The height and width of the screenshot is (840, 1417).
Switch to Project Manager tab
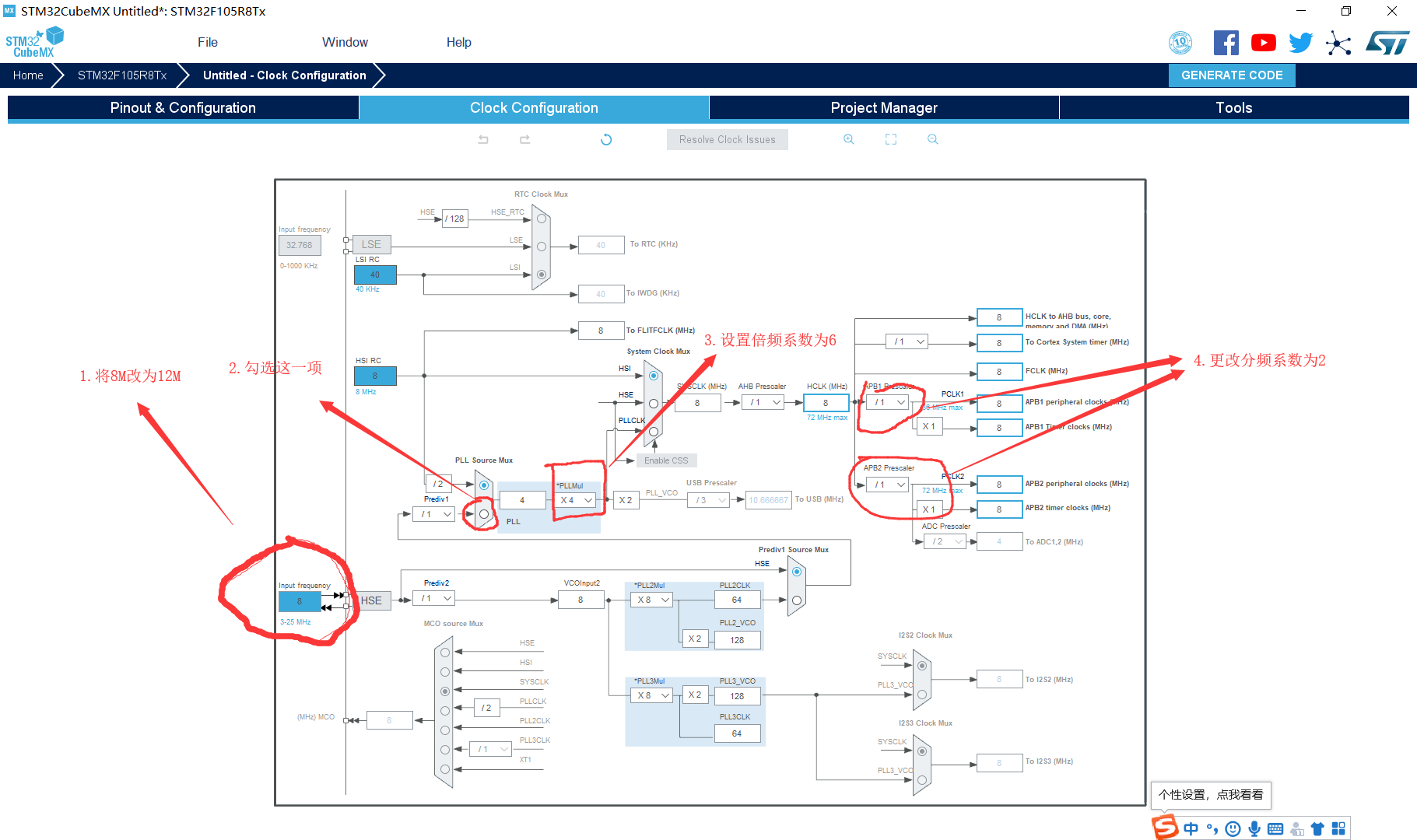point(884,107)
